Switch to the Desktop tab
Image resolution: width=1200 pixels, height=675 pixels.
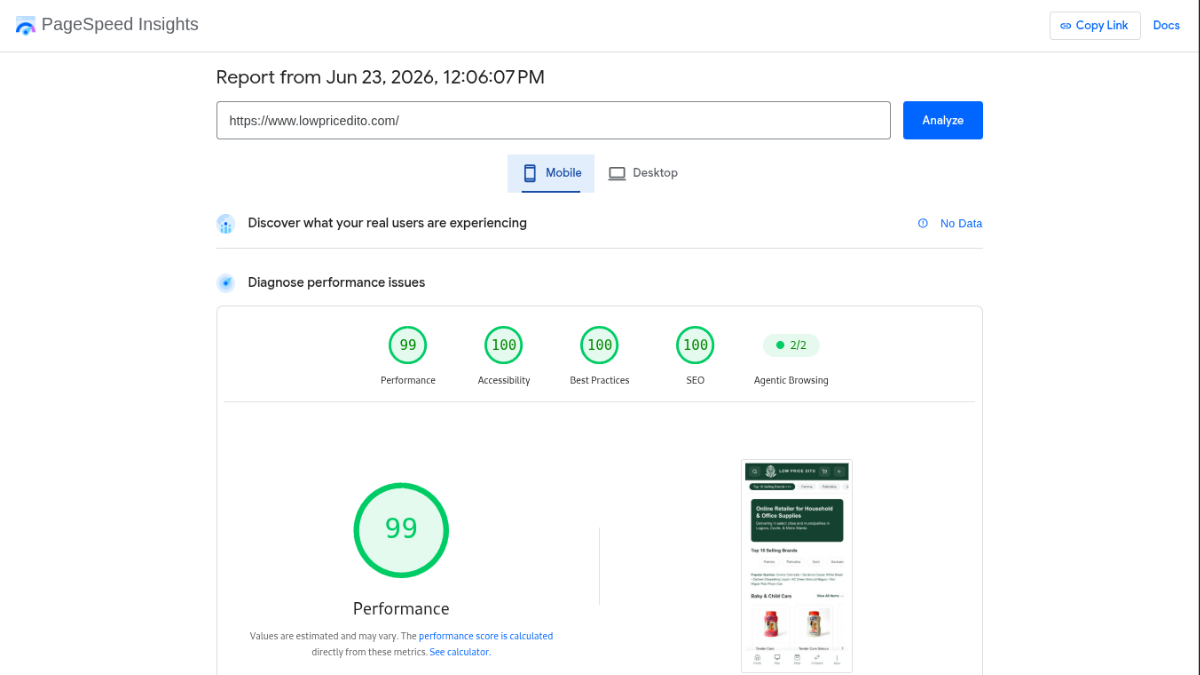(x=643, y=173)
